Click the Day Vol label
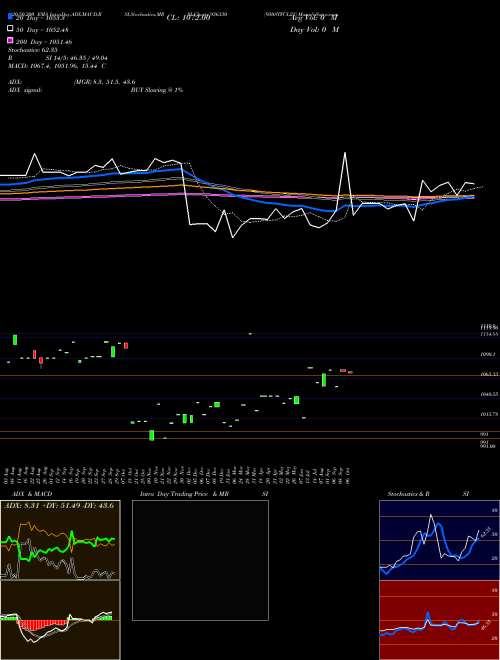This screenshot has height=660, width=500. 314,30
